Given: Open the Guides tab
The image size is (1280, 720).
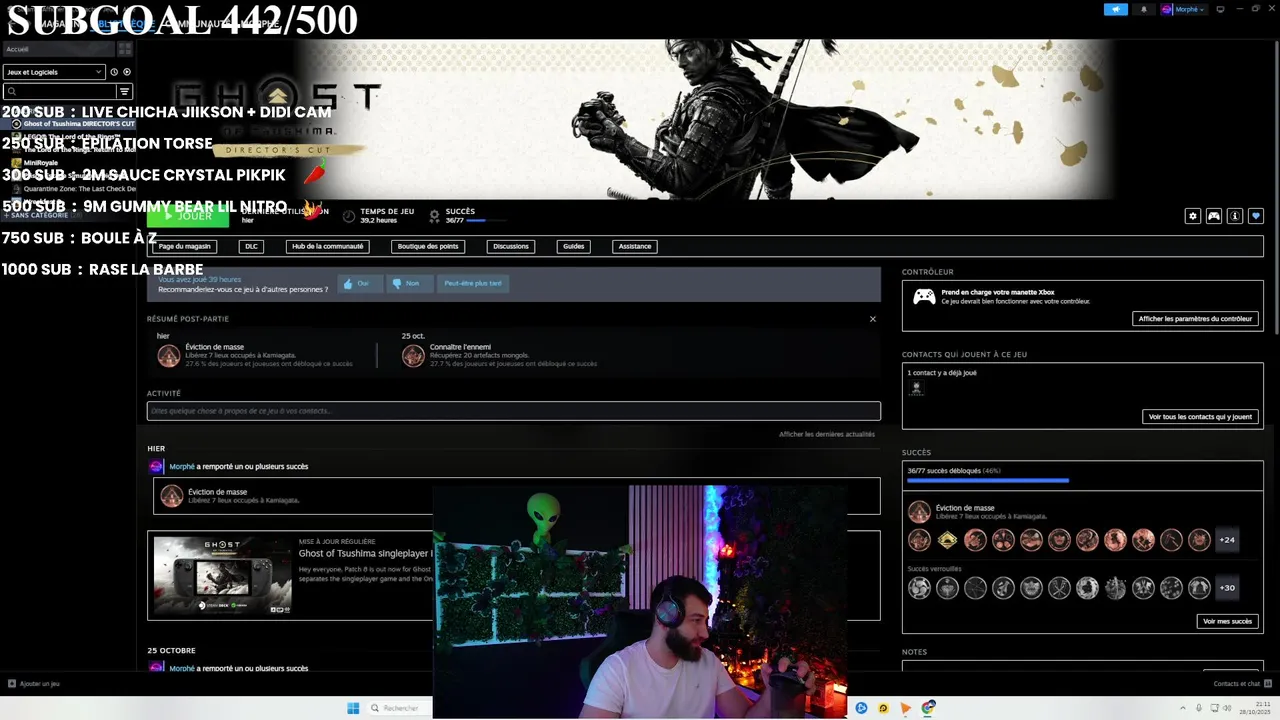Looking at the screenshot, I should 573,246.
